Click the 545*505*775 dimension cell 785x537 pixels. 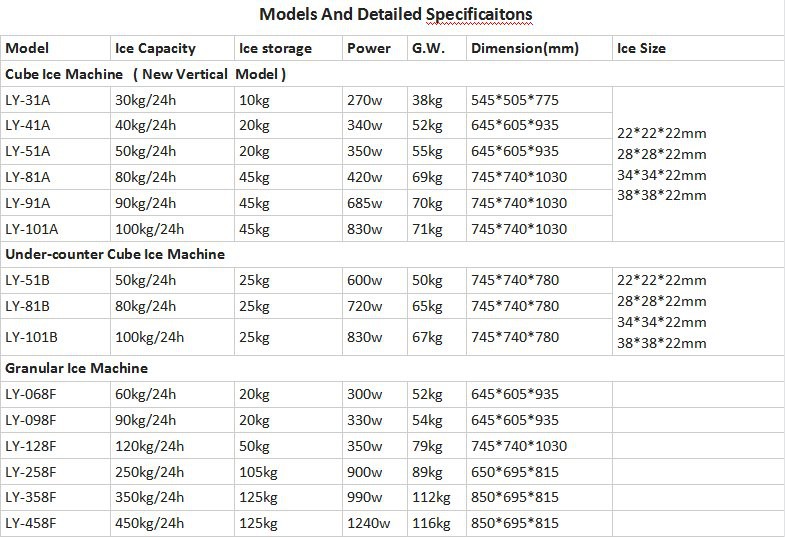click(x=513, y=101)
